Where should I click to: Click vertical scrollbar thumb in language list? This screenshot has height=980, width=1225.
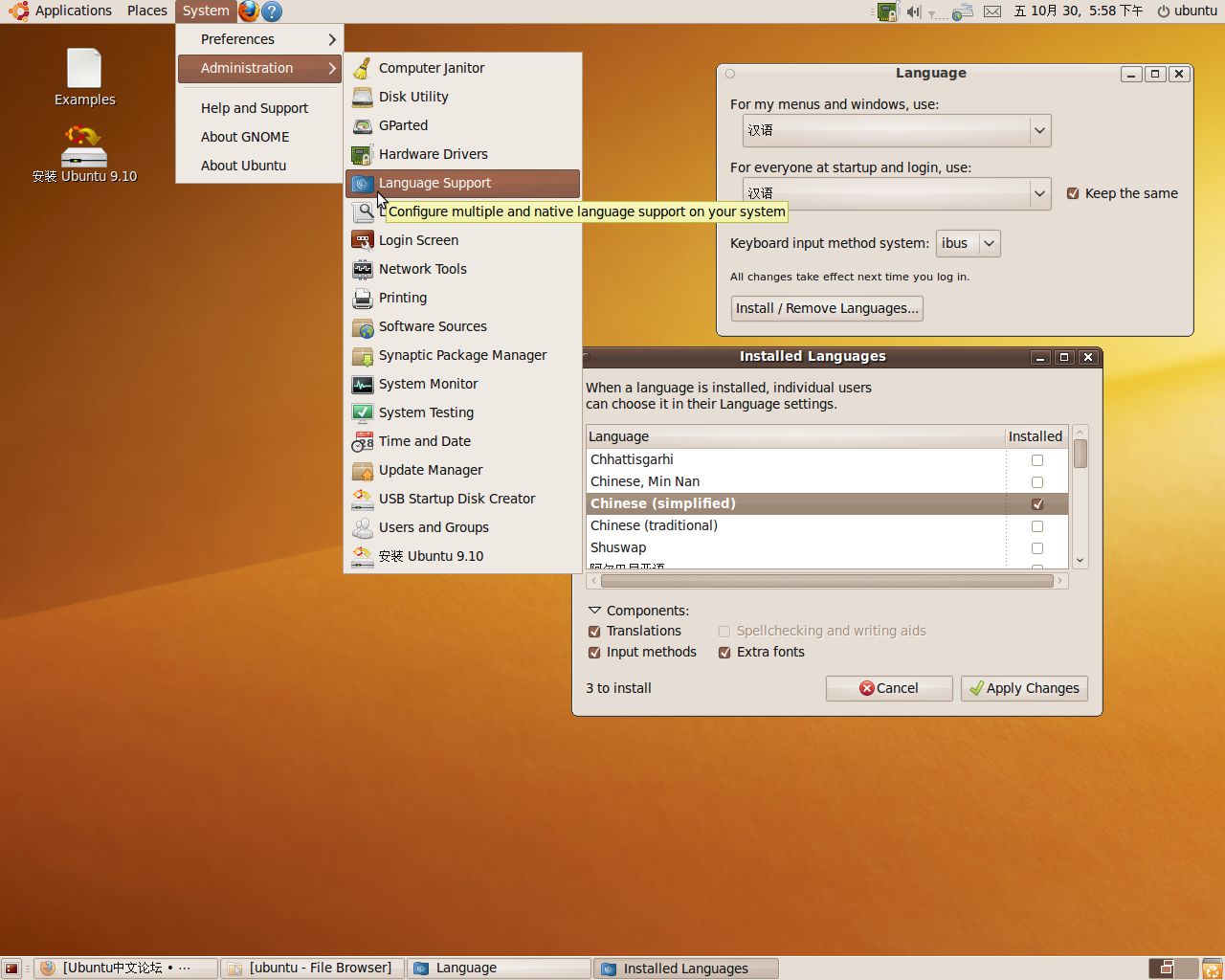[x=1080, y=454]
